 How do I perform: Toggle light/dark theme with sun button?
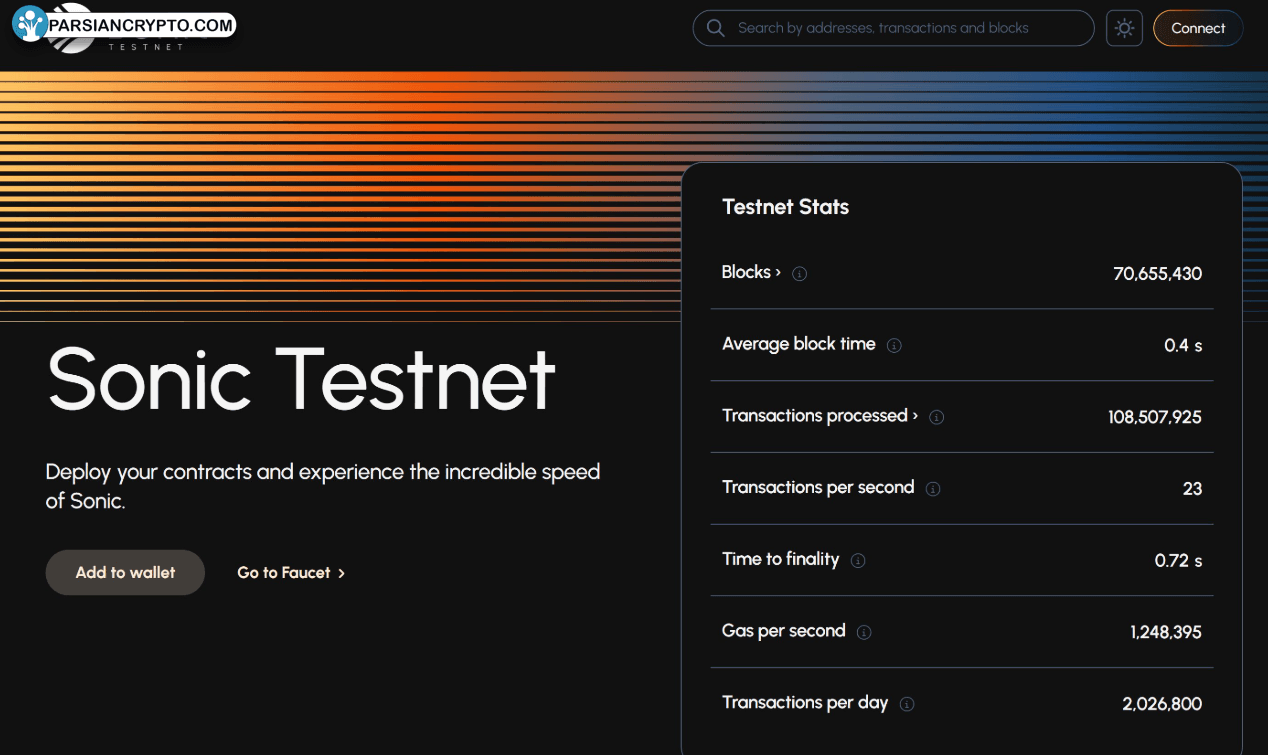[x=1124, y=28]
